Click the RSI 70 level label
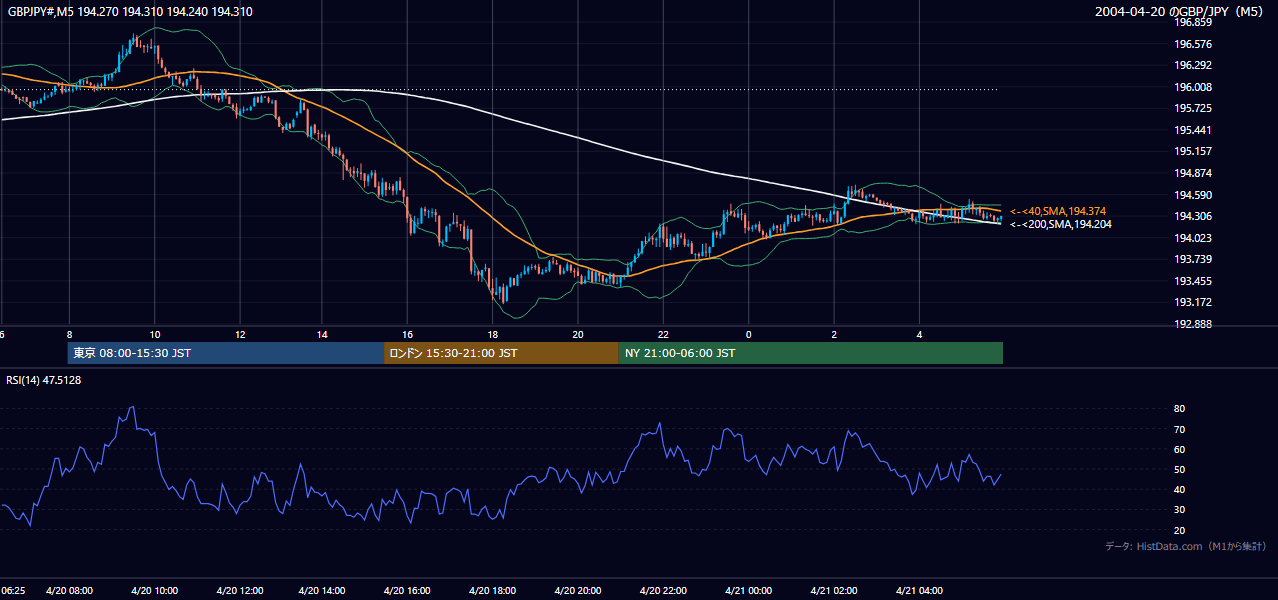Screen dimensions: 1278x600 pyautogui.click(x=1180, y=429)
